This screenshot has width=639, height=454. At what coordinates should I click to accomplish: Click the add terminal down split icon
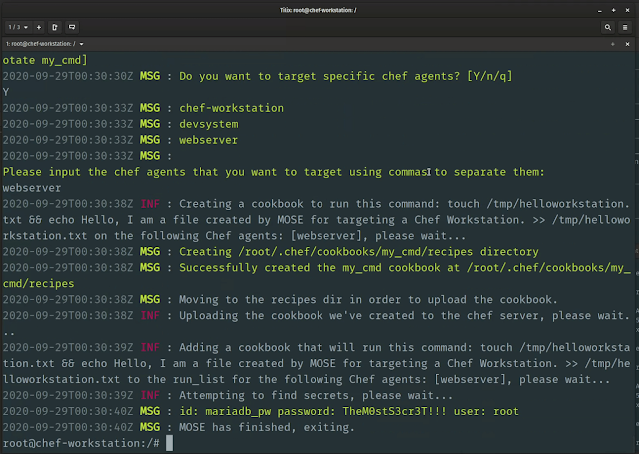tap(72, 27)
